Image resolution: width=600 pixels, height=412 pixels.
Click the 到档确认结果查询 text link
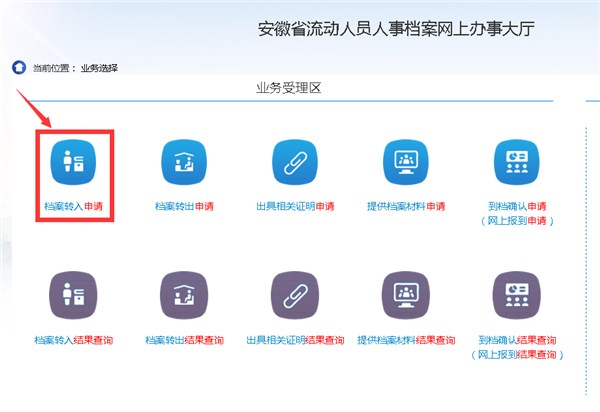pos(517,340)
